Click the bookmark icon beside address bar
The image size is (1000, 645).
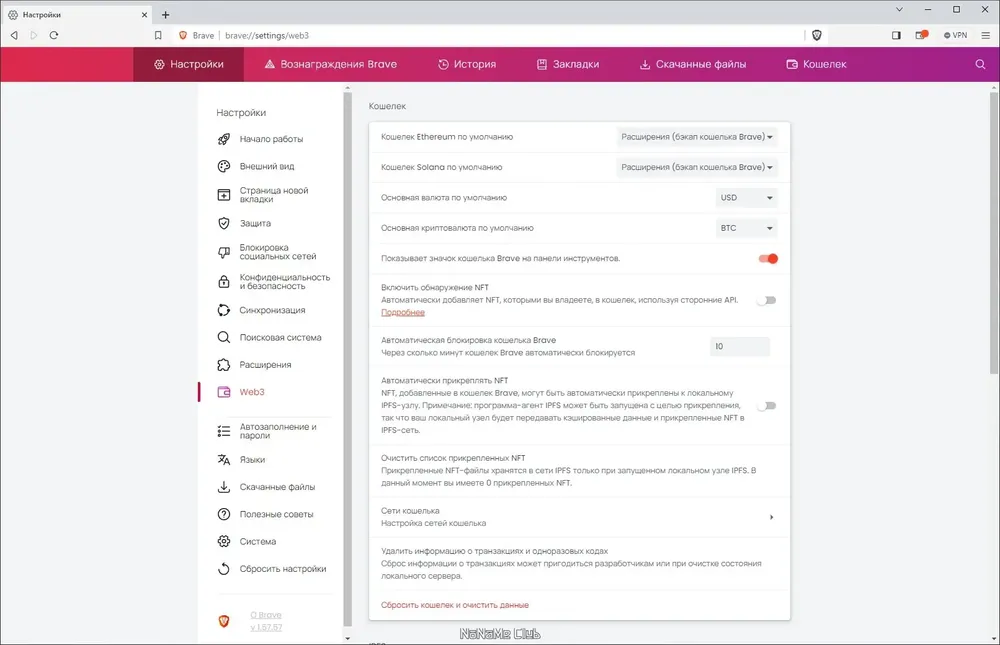(158, 35)
